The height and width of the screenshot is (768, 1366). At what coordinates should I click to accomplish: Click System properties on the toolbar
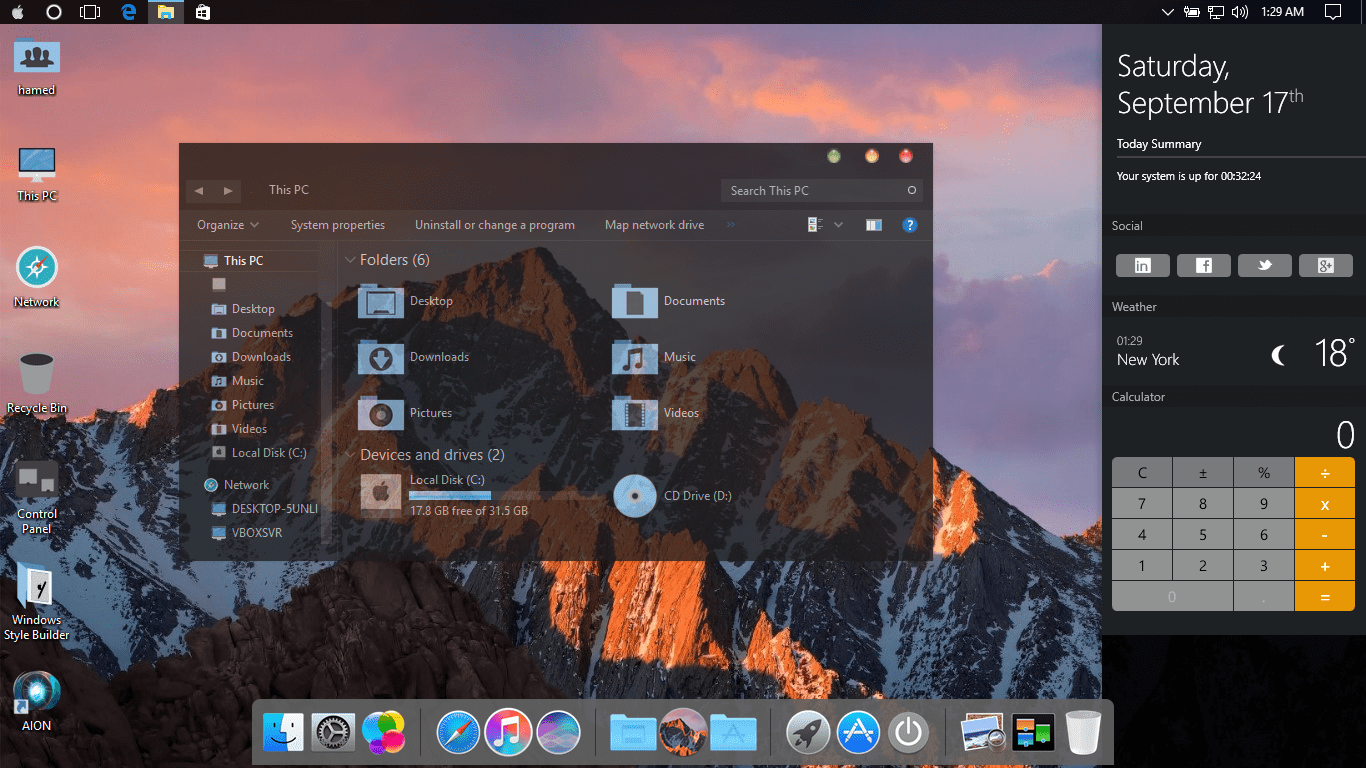tap(338, 225)
